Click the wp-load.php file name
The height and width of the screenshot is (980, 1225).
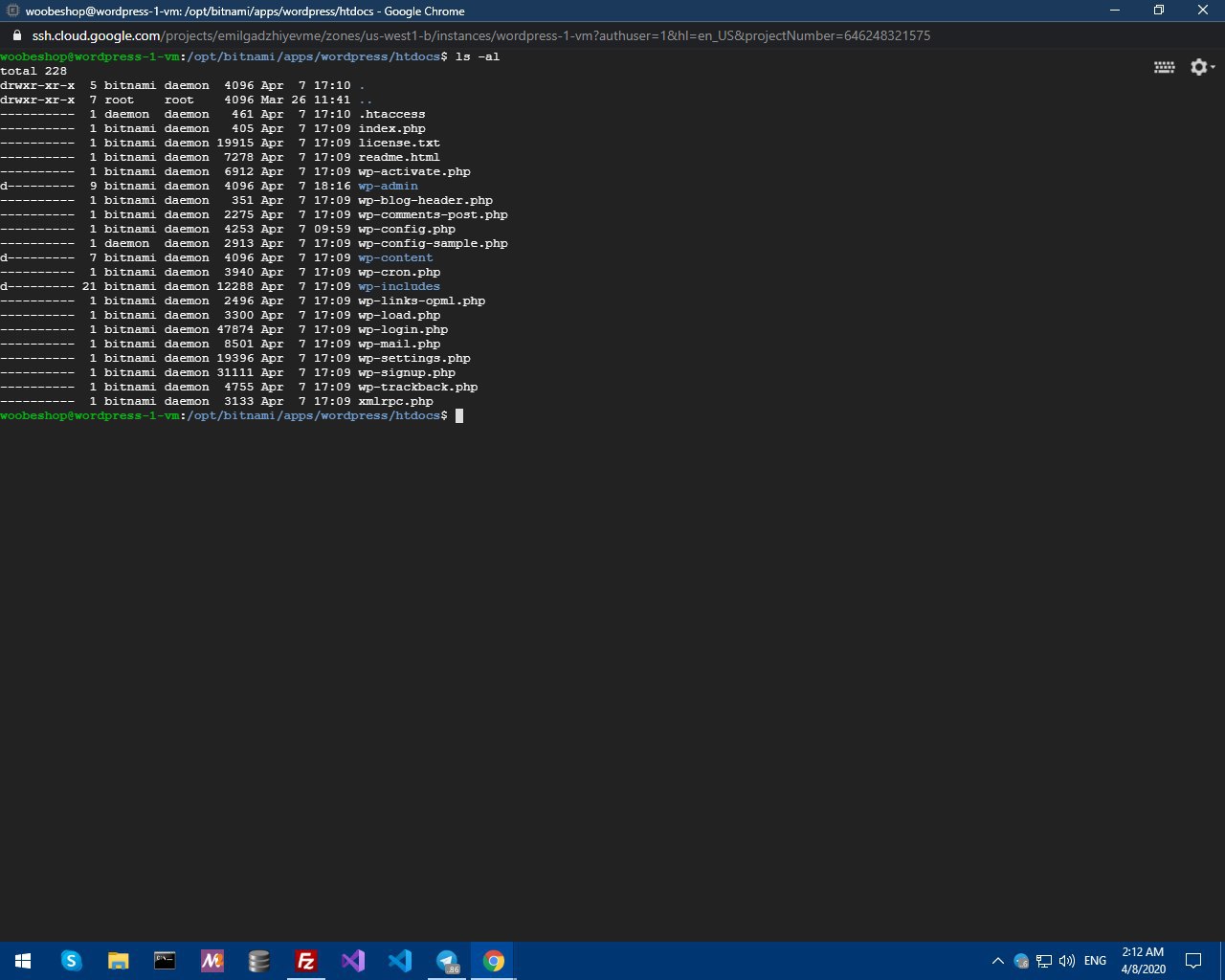[400, 315]
